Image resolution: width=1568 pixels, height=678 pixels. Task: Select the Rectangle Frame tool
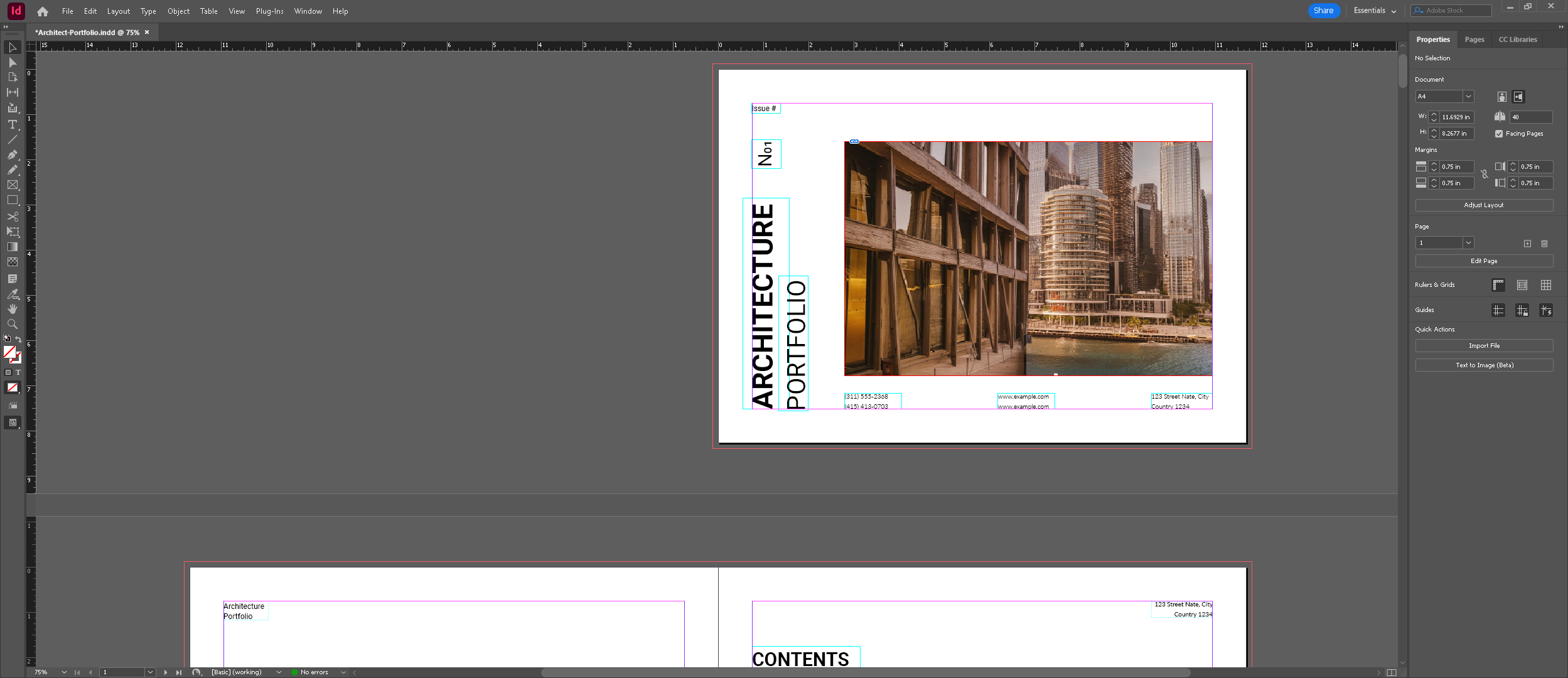coord(13,185)
